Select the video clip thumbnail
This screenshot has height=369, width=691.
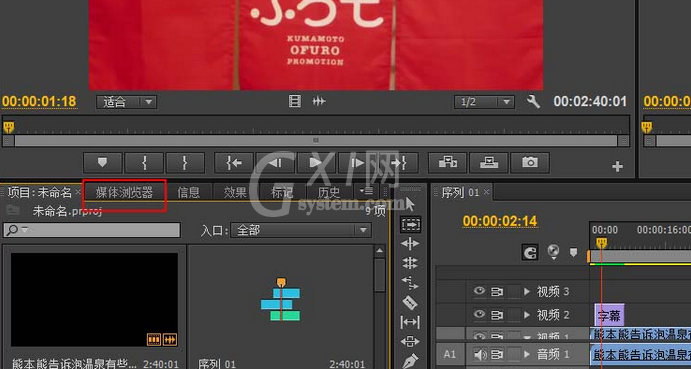click(94, 300)
